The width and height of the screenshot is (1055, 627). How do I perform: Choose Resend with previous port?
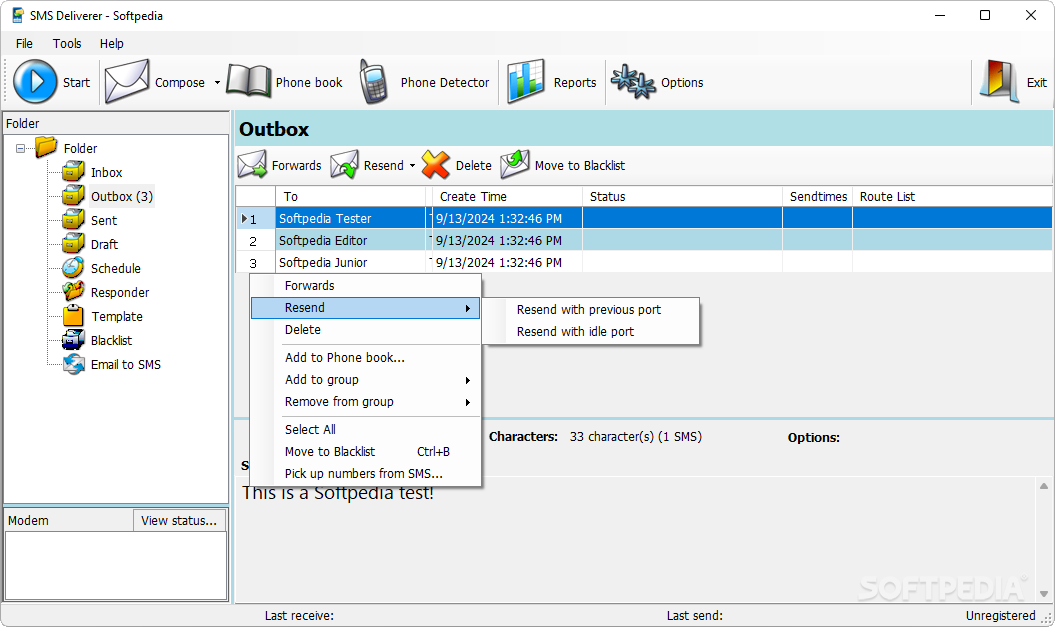point(589,309)
